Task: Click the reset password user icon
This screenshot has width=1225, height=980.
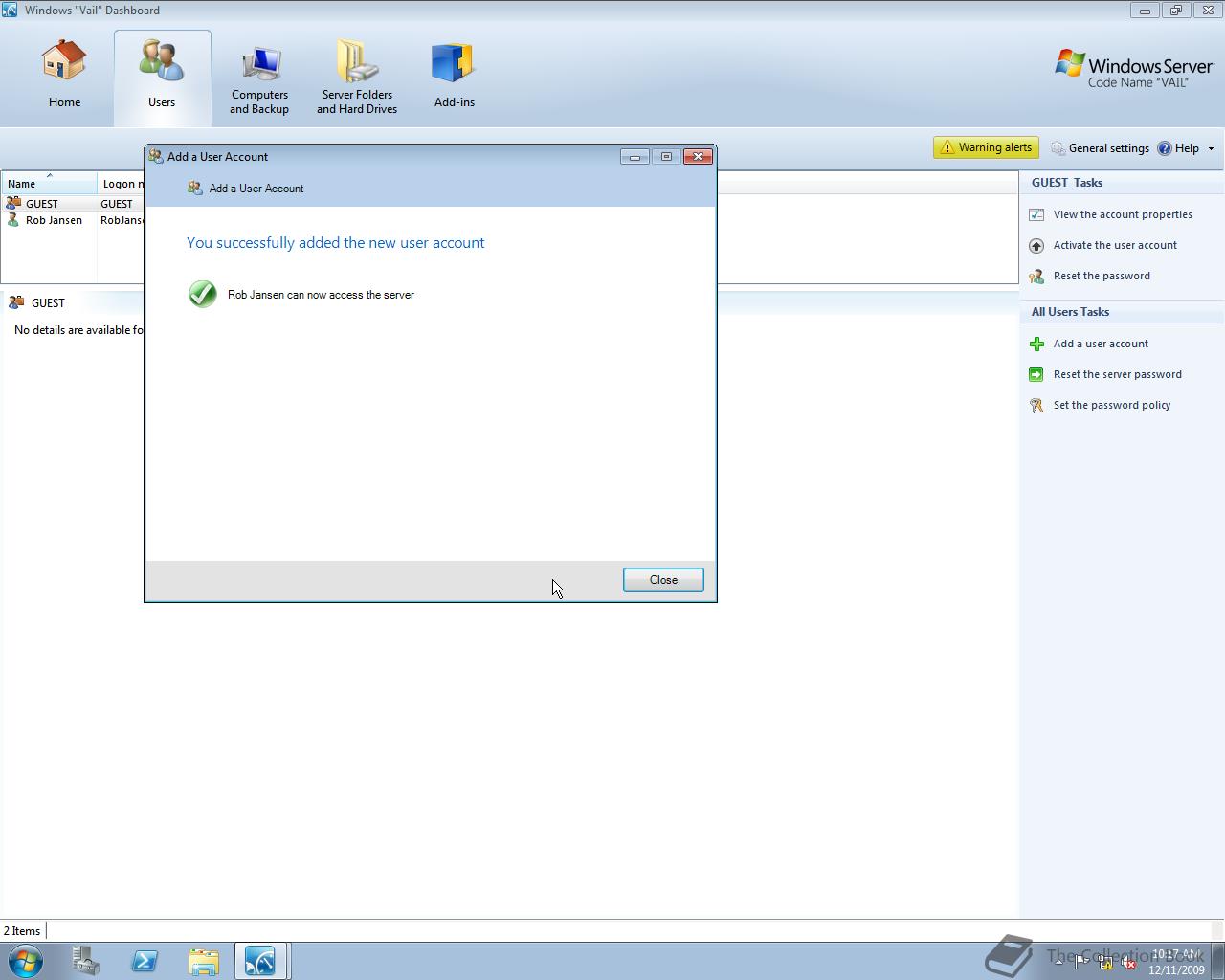Action: (1036, 276)
